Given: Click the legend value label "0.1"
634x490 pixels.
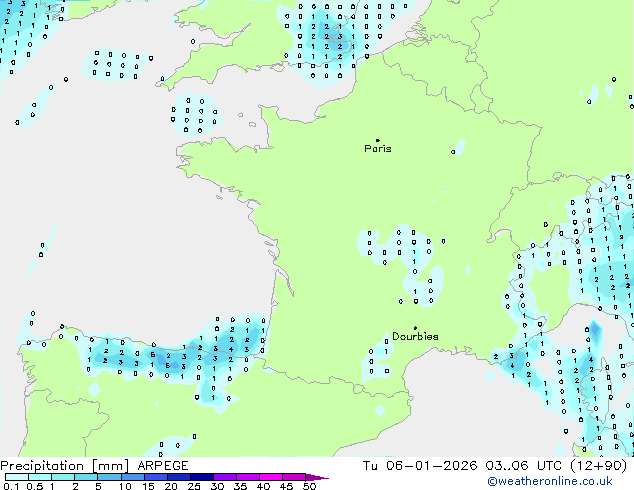Looking at the screenshot, I should (11, 486).
